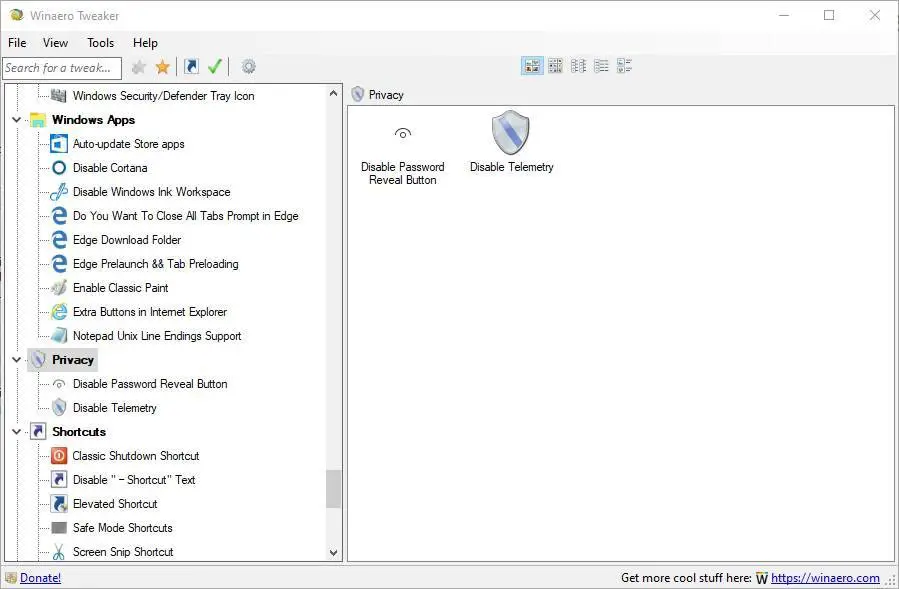The image size is (899, 589).
Task: Click the Enable Classic Paint icon
Action: [x=58, y=288]
